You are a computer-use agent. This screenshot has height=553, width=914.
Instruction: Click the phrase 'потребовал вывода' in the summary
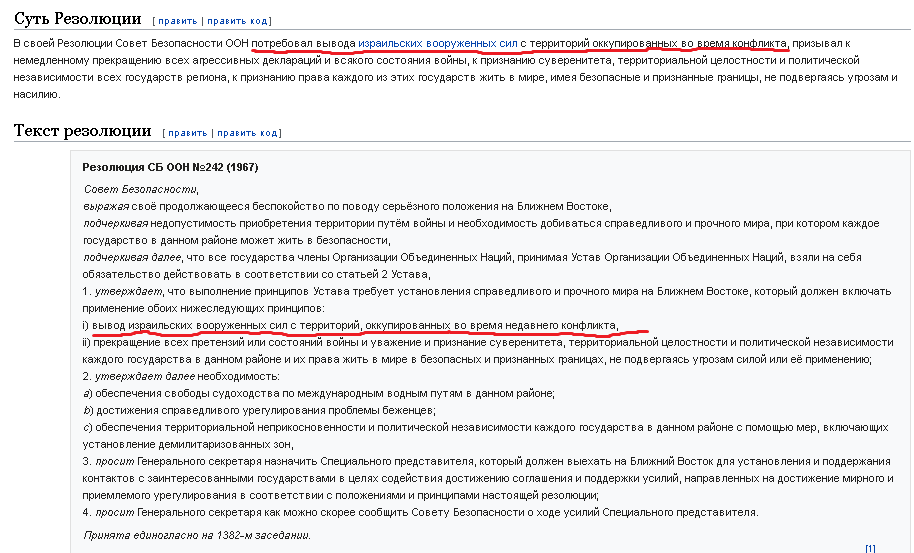pyautogui.click(x=303, y=43)
